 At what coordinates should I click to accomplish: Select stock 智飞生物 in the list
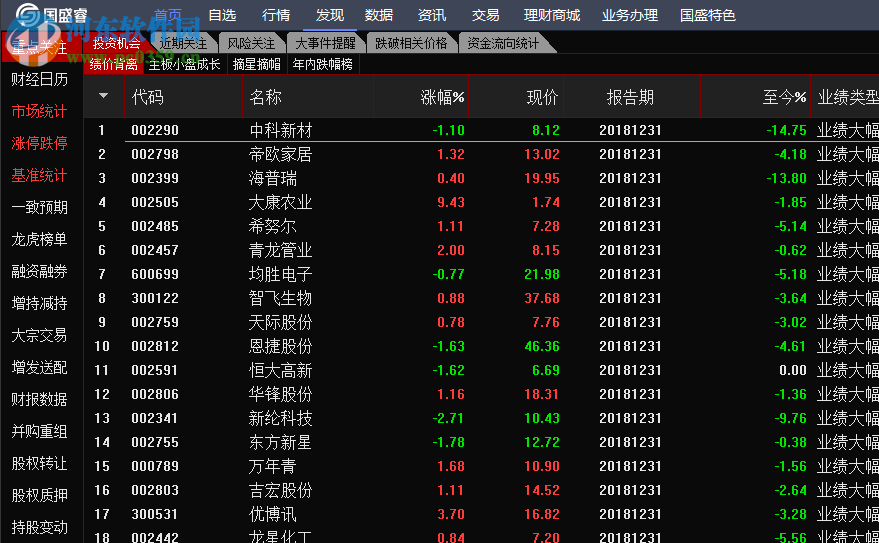tap(280, 298)
